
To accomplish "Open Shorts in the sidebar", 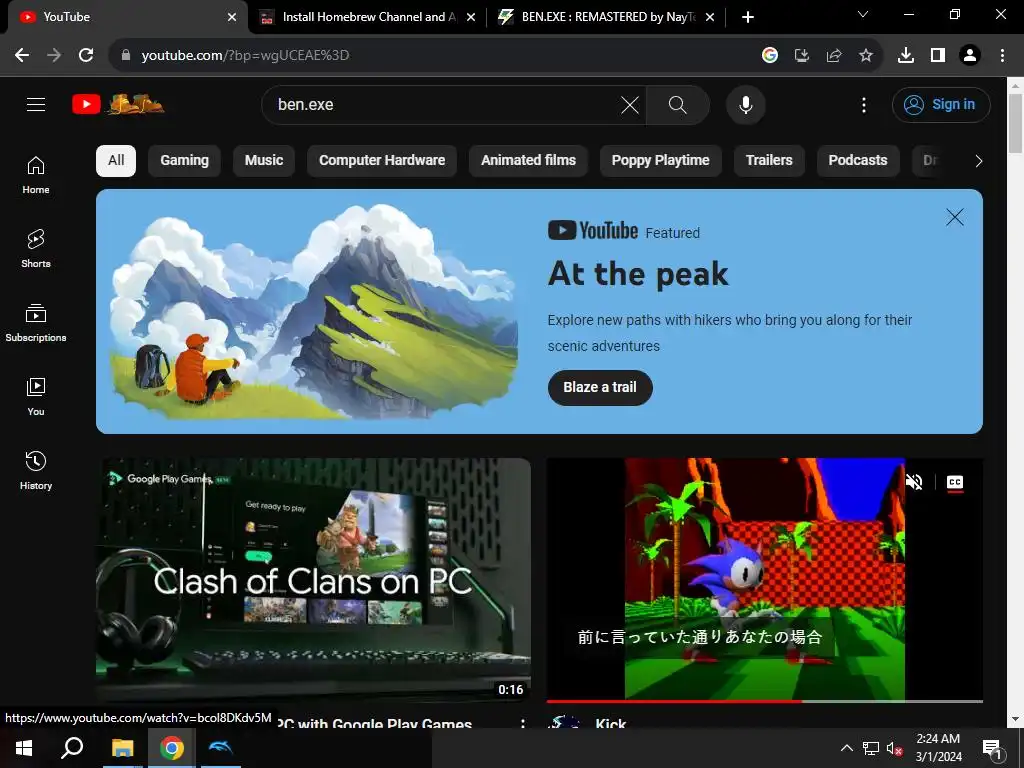I will pos(36,249).
